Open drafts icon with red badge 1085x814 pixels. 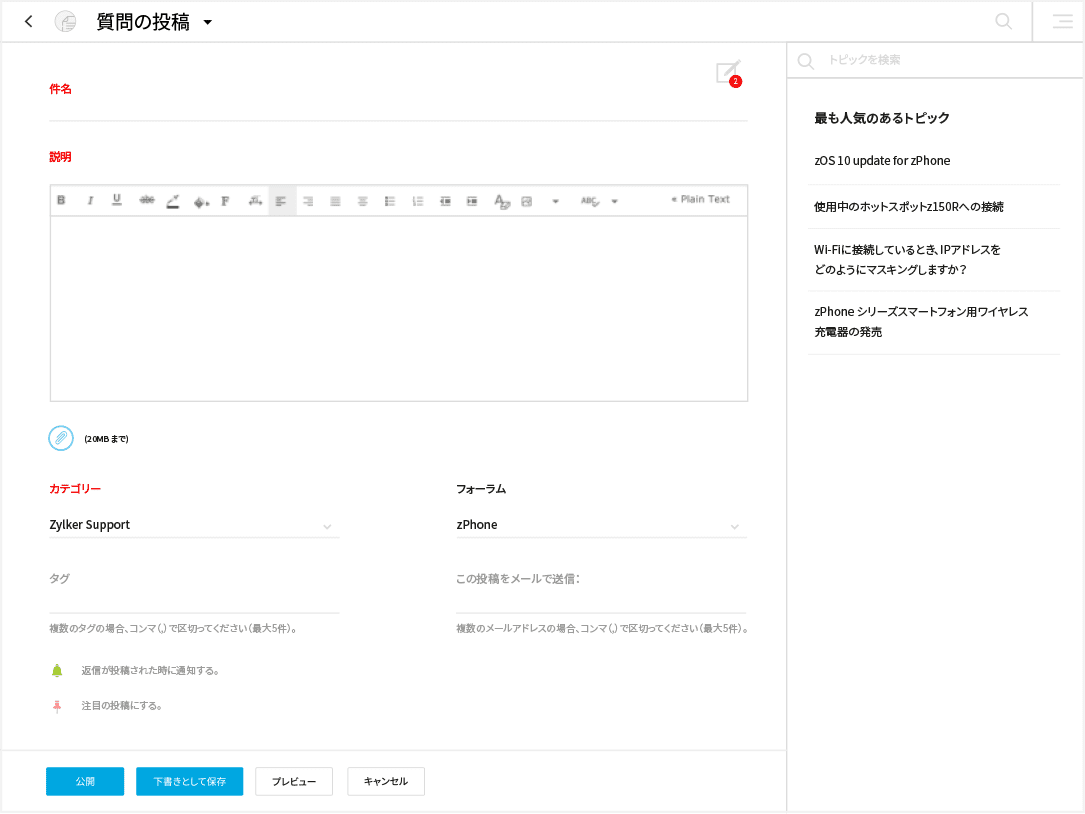pos(727,73)
